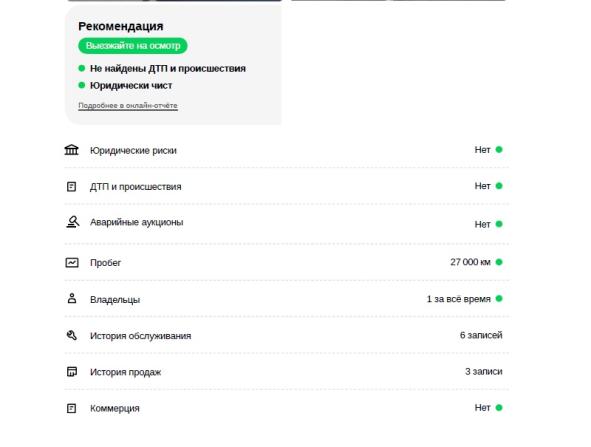Click the bank icon beside Юридические риски

pos(71,150)
